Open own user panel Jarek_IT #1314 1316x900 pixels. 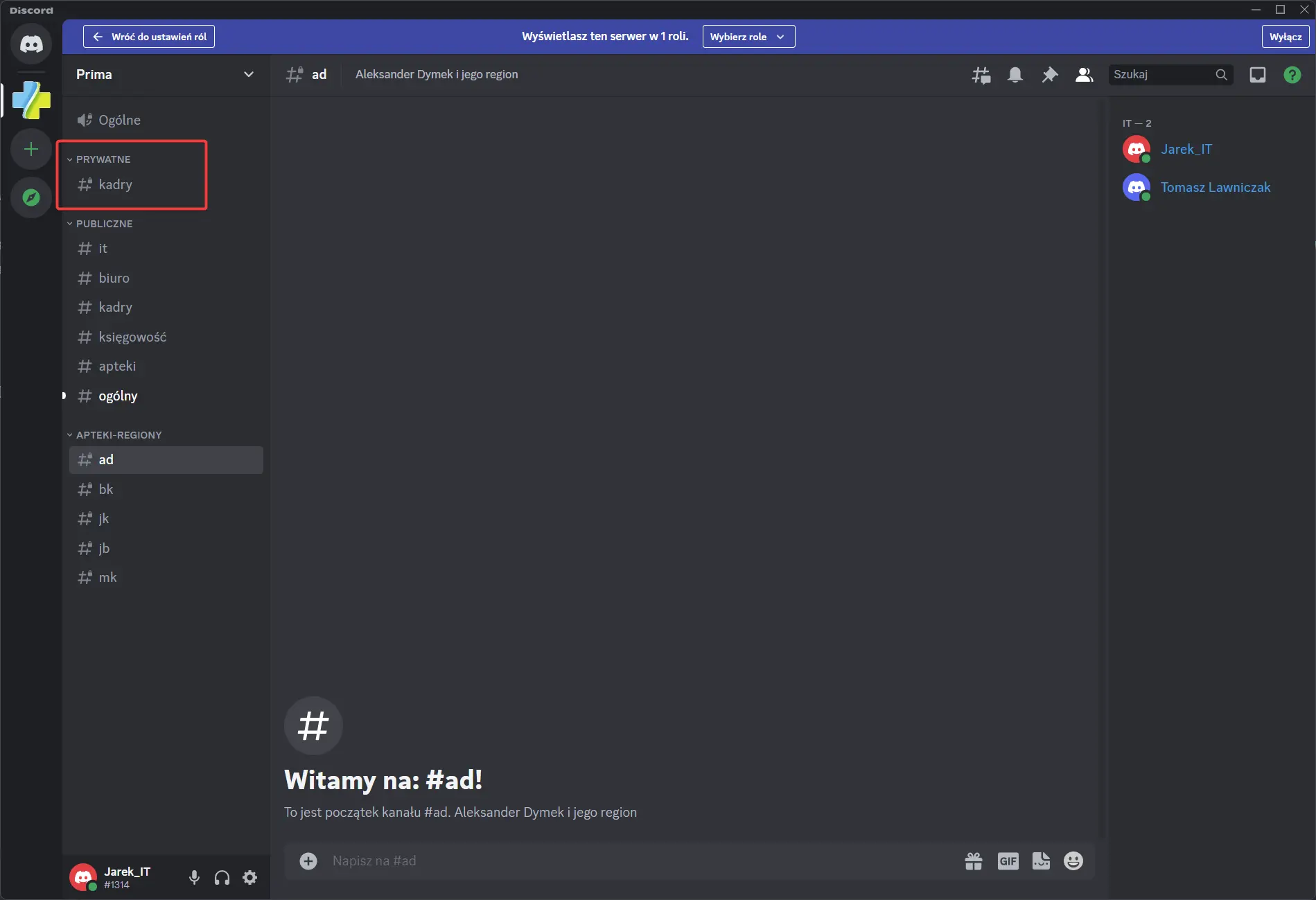pyautogui.click(x=123, y=878)
